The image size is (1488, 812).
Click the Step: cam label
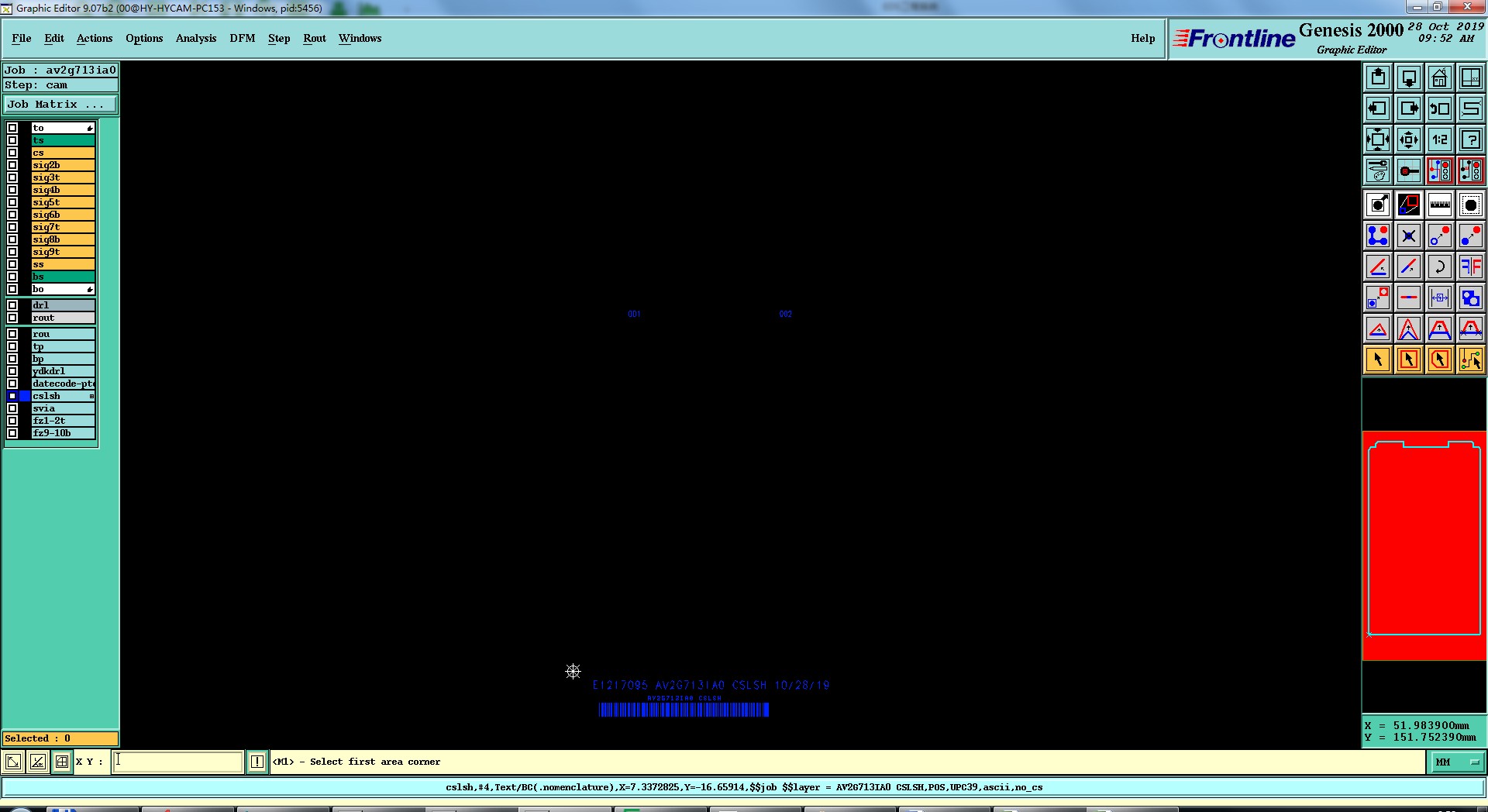pos(60,85)
